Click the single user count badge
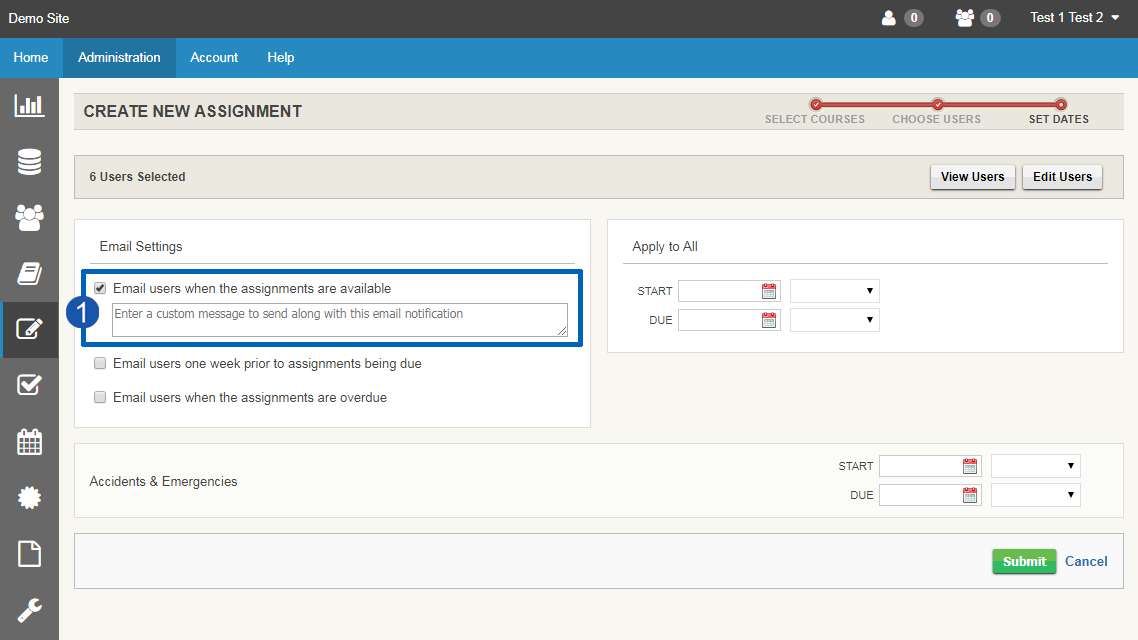This screenshot has height=640, width=1138. [914, 18]
